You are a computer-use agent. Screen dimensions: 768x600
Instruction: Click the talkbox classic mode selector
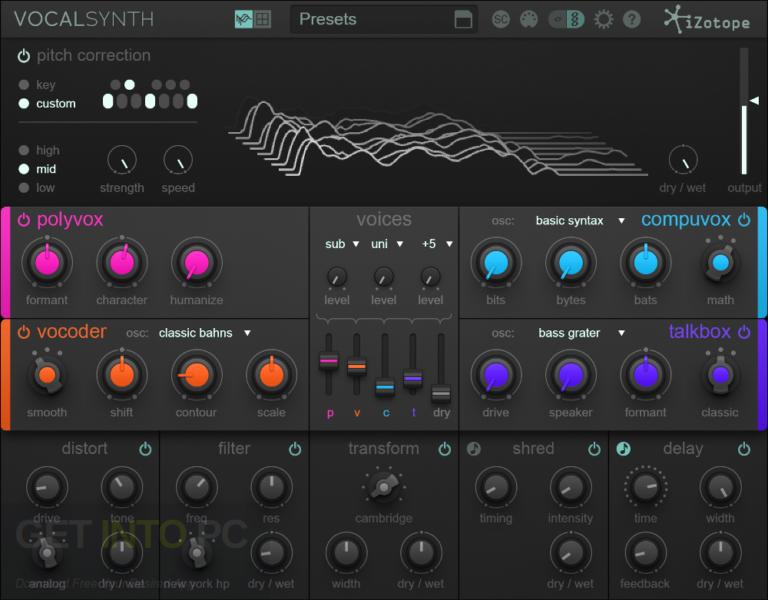[x=720, y=375]
